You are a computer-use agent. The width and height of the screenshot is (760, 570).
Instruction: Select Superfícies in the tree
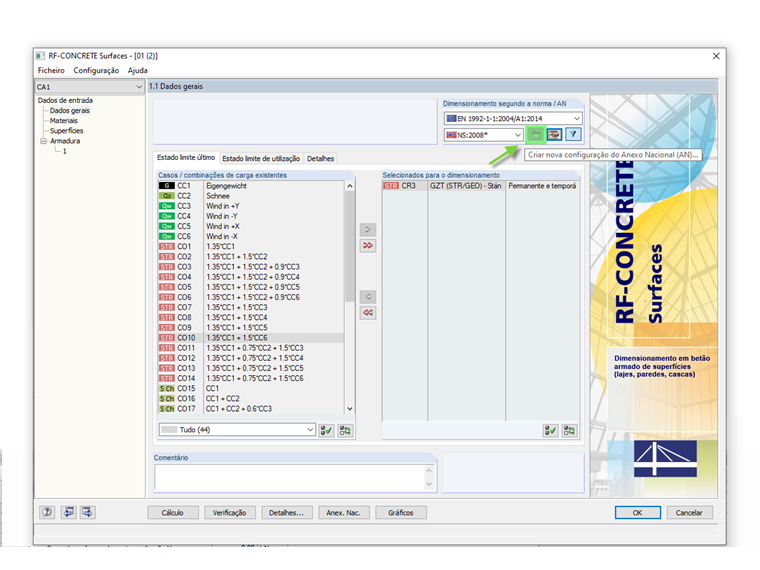tap(66, 131)
